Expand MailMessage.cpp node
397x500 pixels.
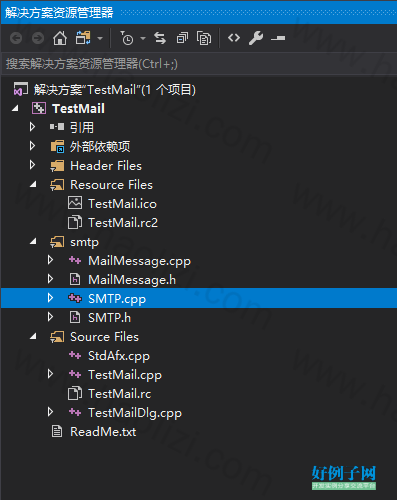click(50, 260)
